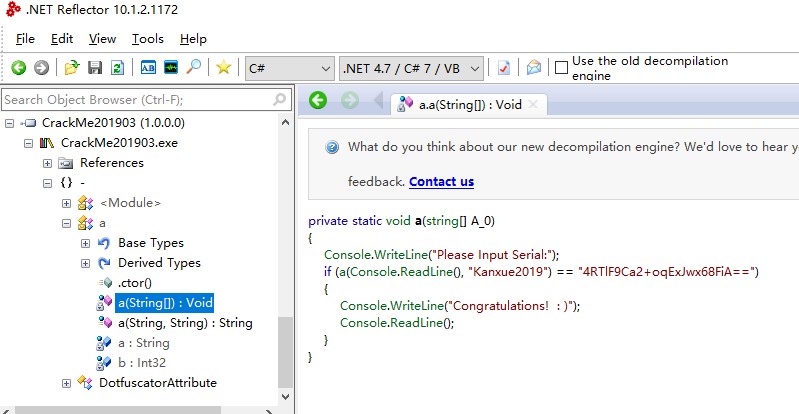Open the Tools menu
This screenshot has height=414, width=799.
click(x=148, y=39)
